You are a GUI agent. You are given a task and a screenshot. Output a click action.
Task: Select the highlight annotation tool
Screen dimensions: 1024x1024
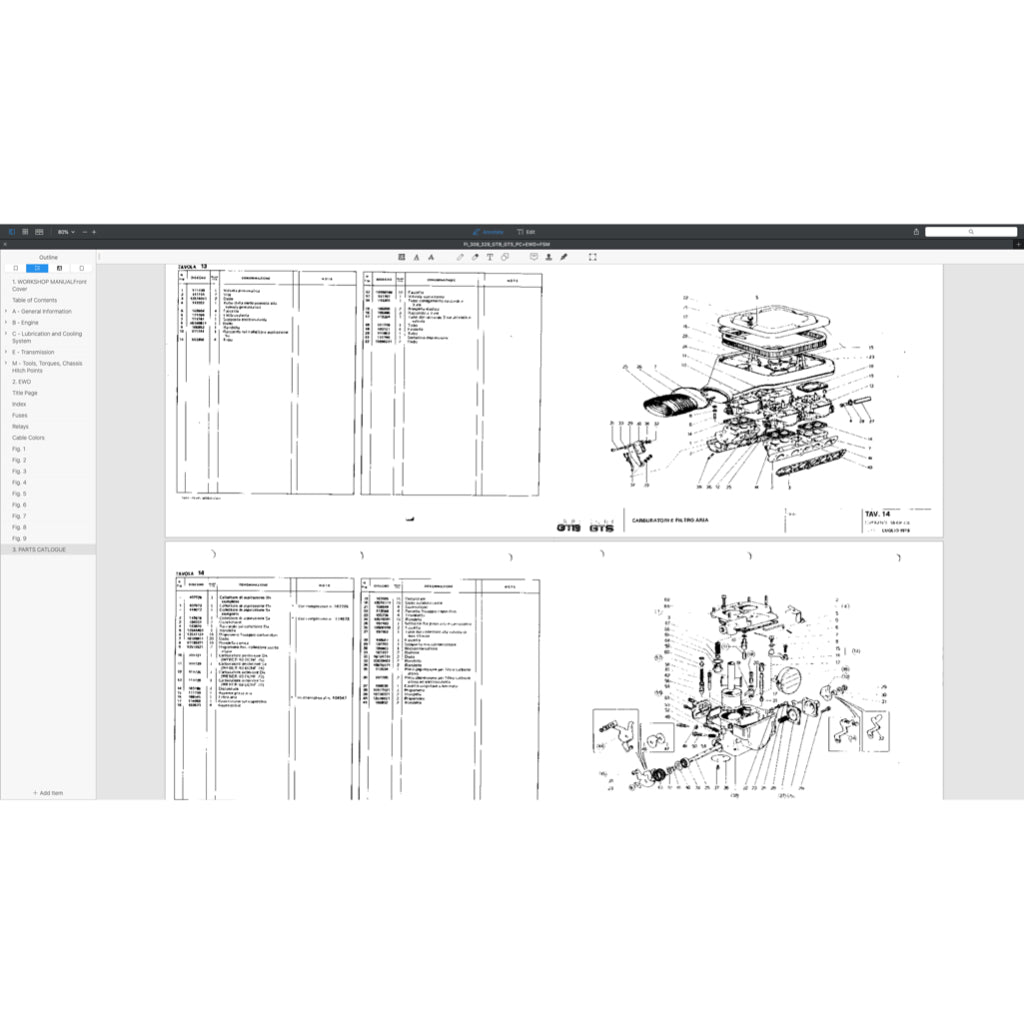click(x=400, y=257)
